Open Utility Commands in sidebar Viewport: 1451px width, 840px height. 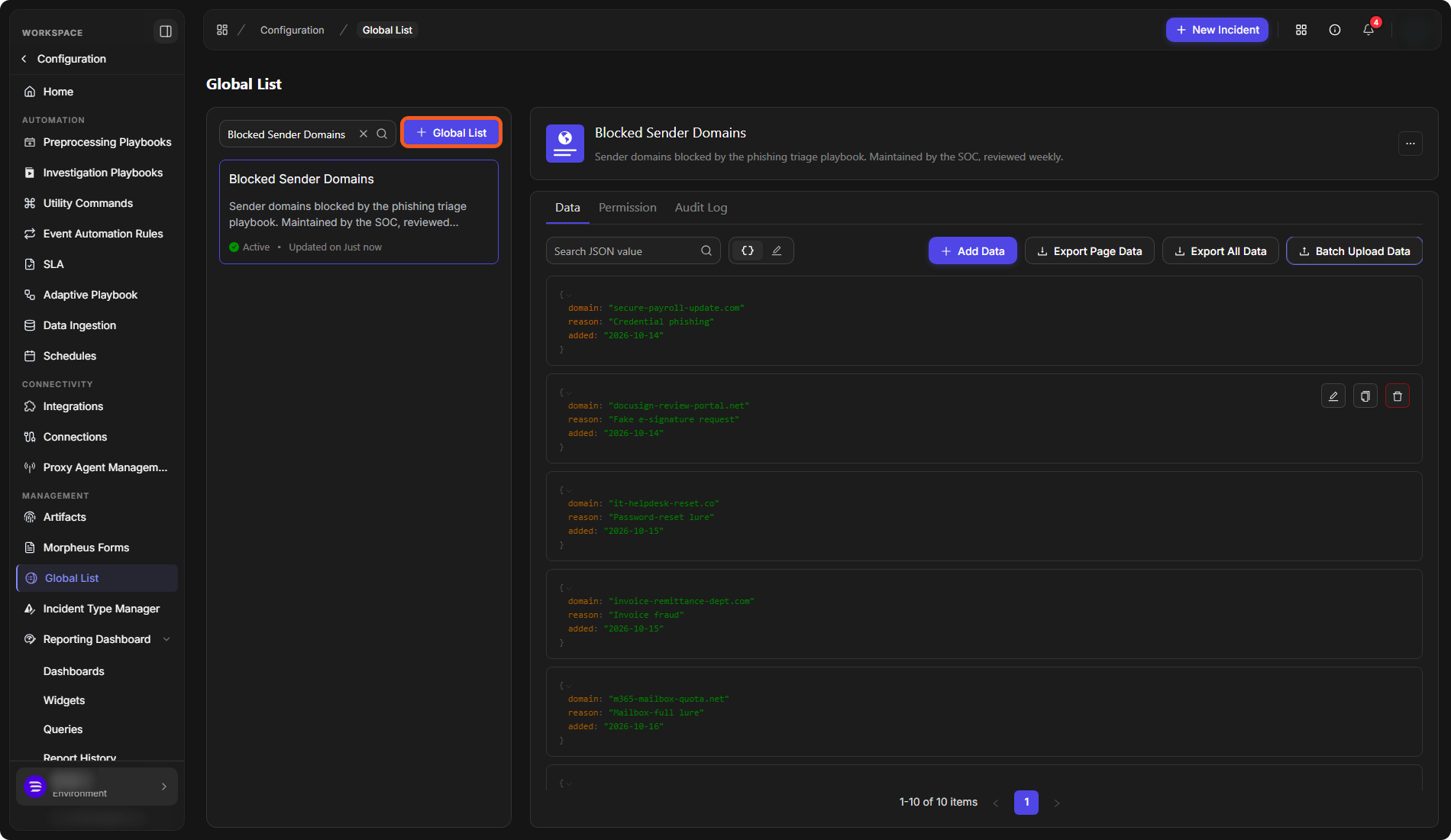pos(97,203)
